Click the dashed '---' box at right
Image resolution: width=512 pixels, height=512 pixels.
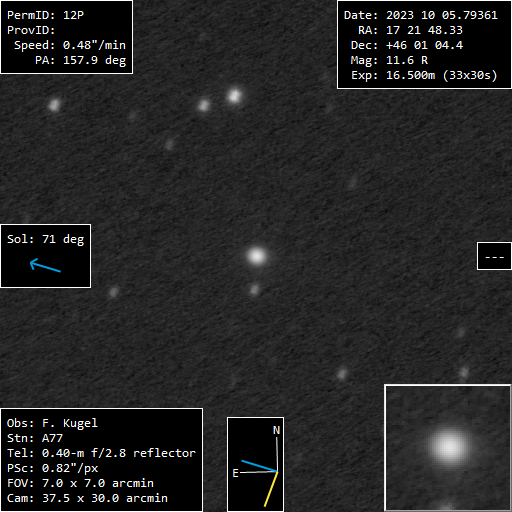(x=494, y=256)
